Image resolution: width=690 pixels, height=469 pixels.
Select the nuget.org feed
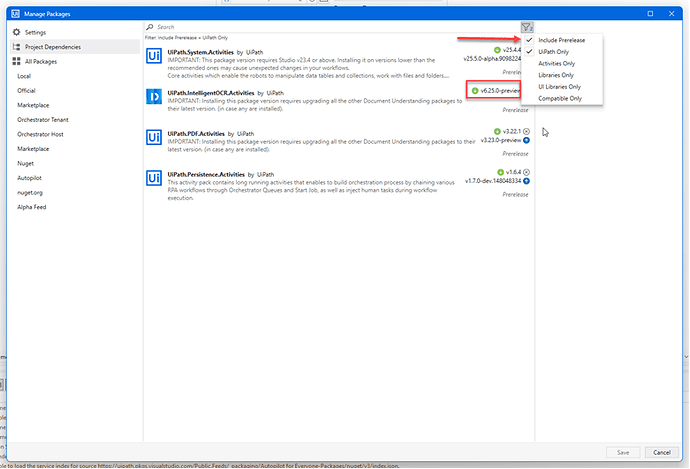(x=30, y=192)
